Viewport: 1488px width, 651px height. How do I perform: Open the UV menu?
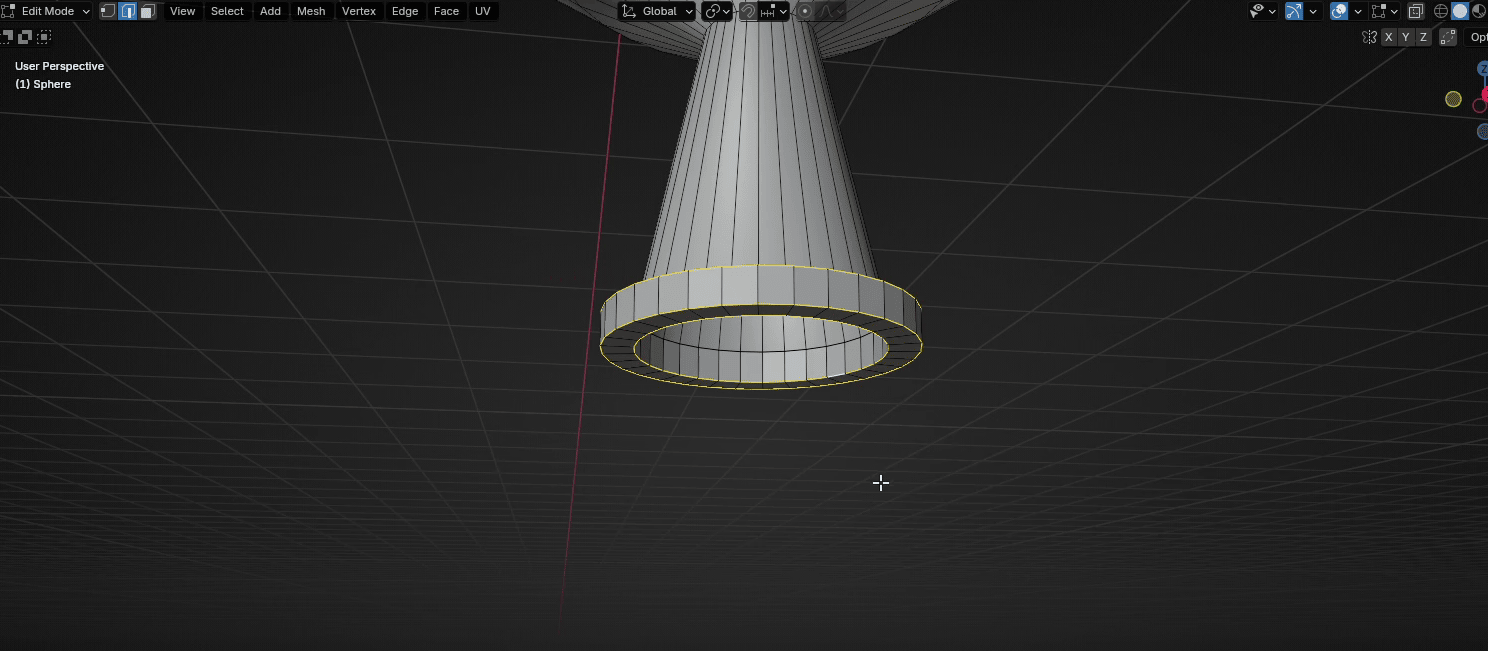(x=482, y=11)
